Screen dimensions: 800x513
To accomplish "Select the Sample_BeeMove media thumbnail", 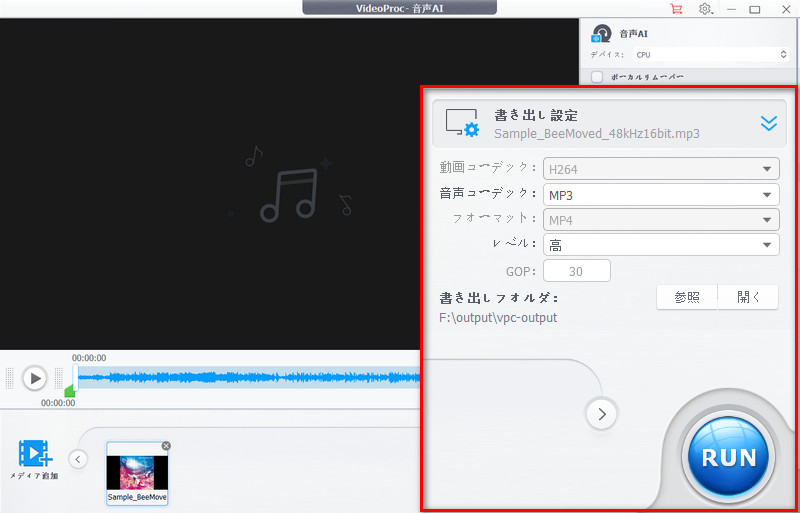I will coord(137,474).
